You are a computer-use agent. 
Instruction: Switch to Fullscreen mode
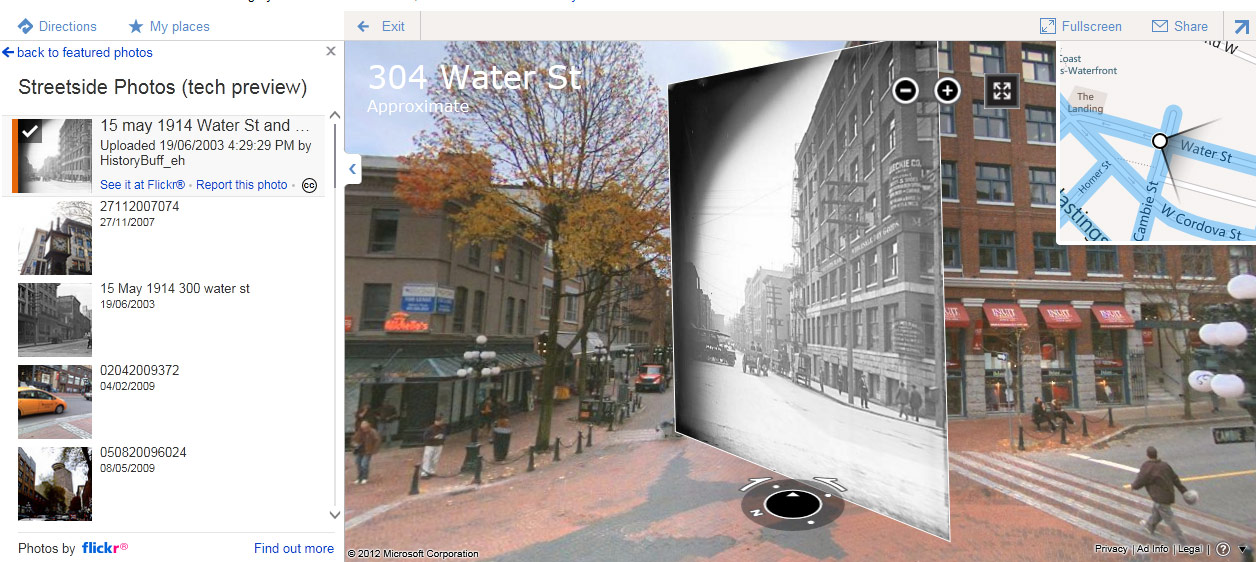(1081, 26)
